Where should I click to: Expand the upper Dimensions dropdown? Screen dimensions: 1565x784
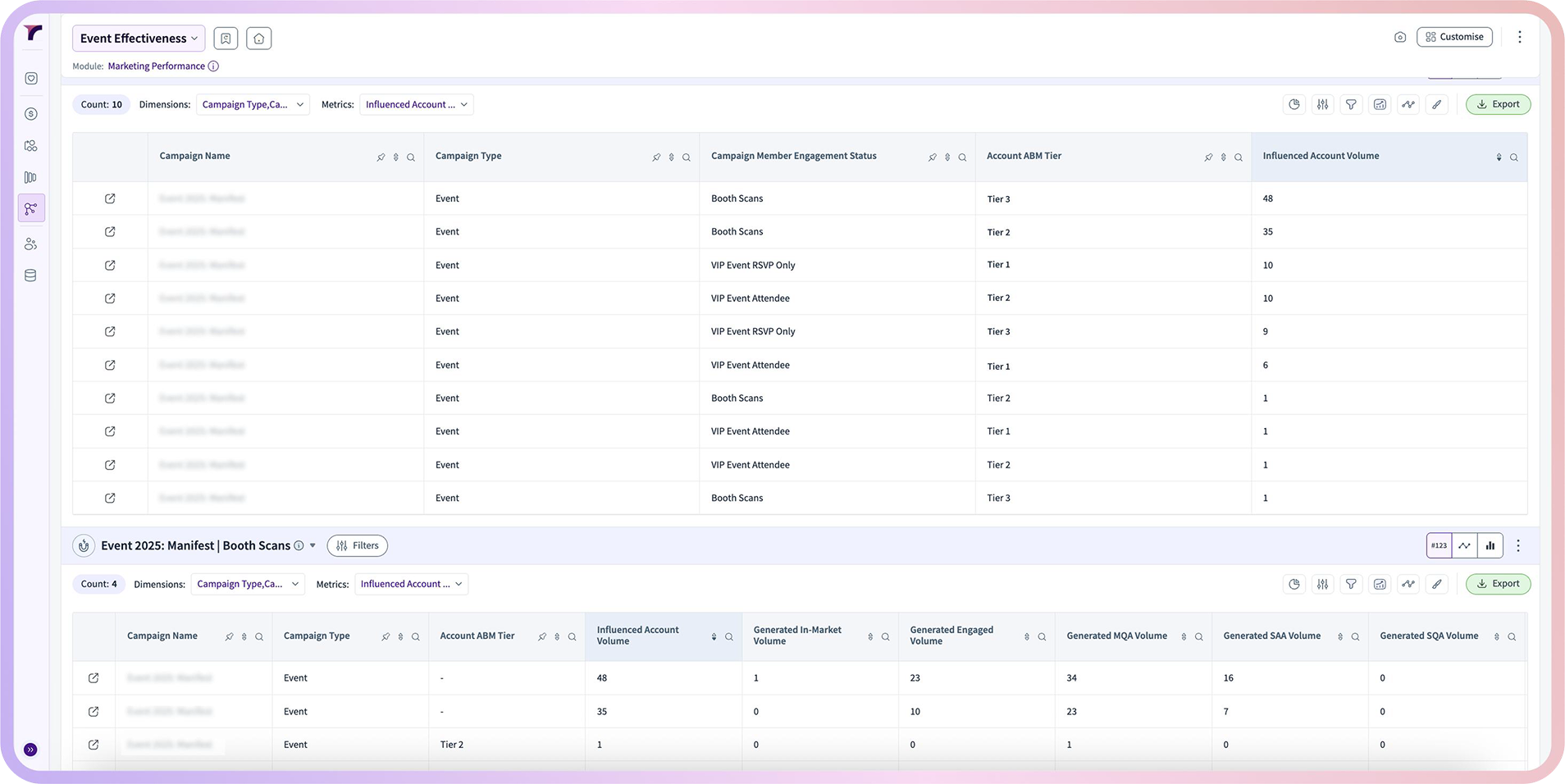(x=253, y=104)
